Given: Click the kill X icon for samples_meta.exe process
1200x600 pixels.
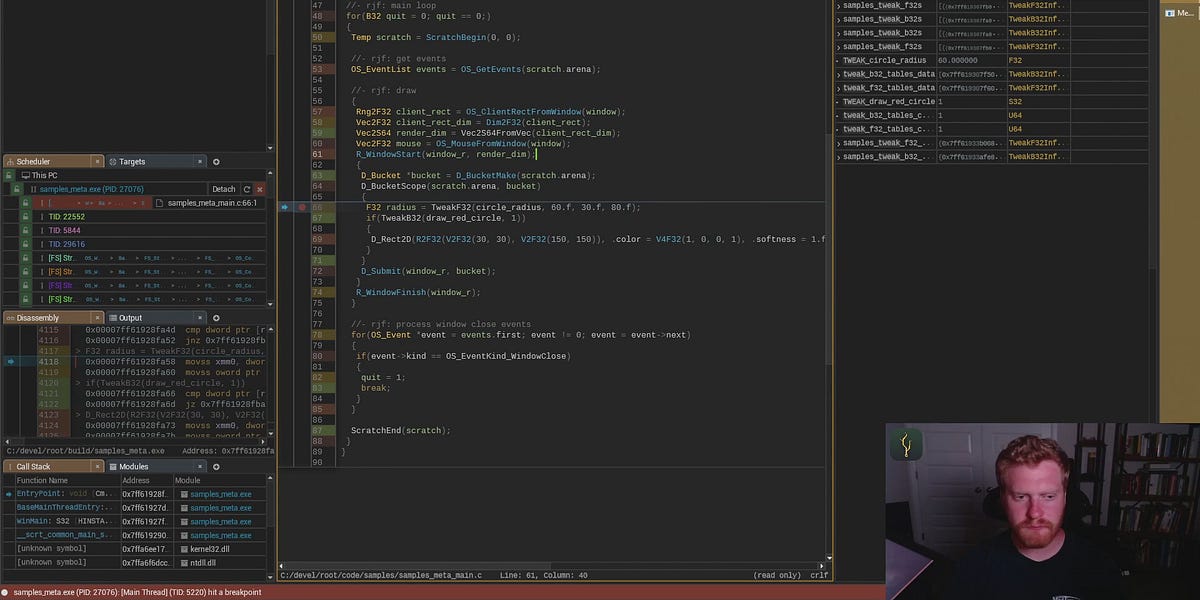Looking at the screenshot, I should coord(259,189).
